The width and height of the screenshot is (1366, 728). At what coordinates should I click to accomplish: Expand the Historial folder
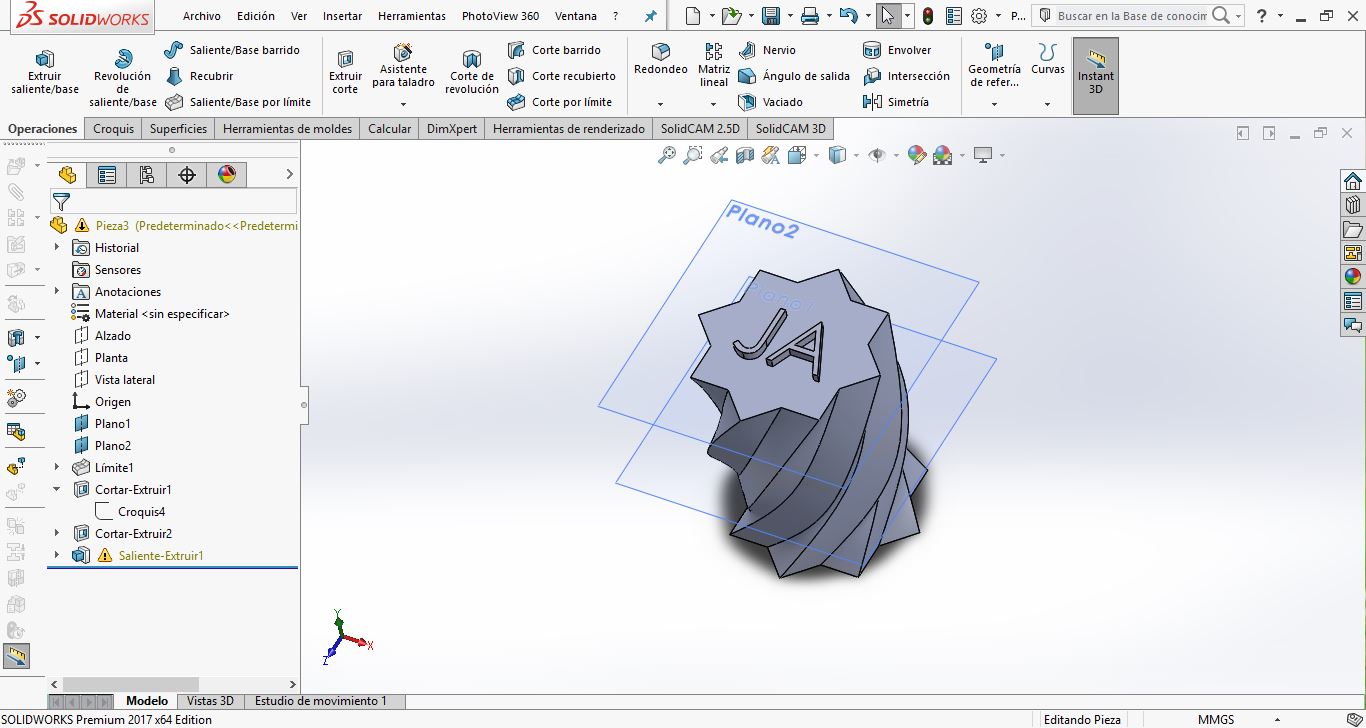[x=57, y=248]
